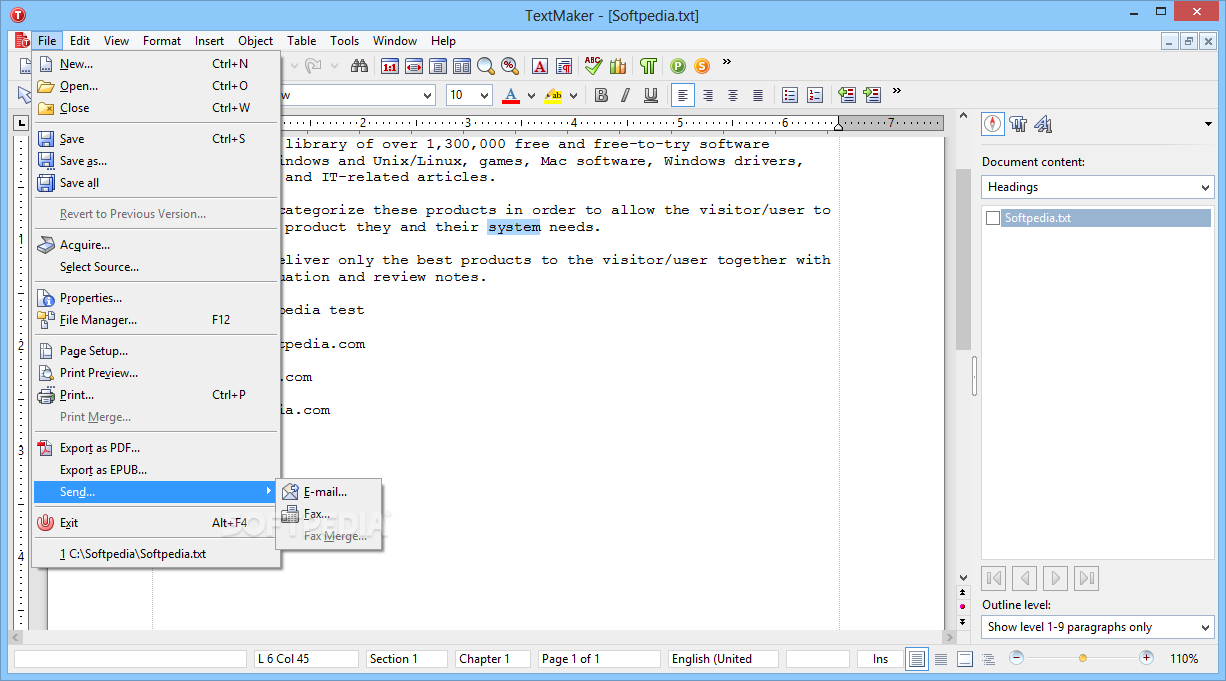Viewport: 1226px width, 681px height.
Task: Open the font name dropdown arrow
Action: (428, 95)
